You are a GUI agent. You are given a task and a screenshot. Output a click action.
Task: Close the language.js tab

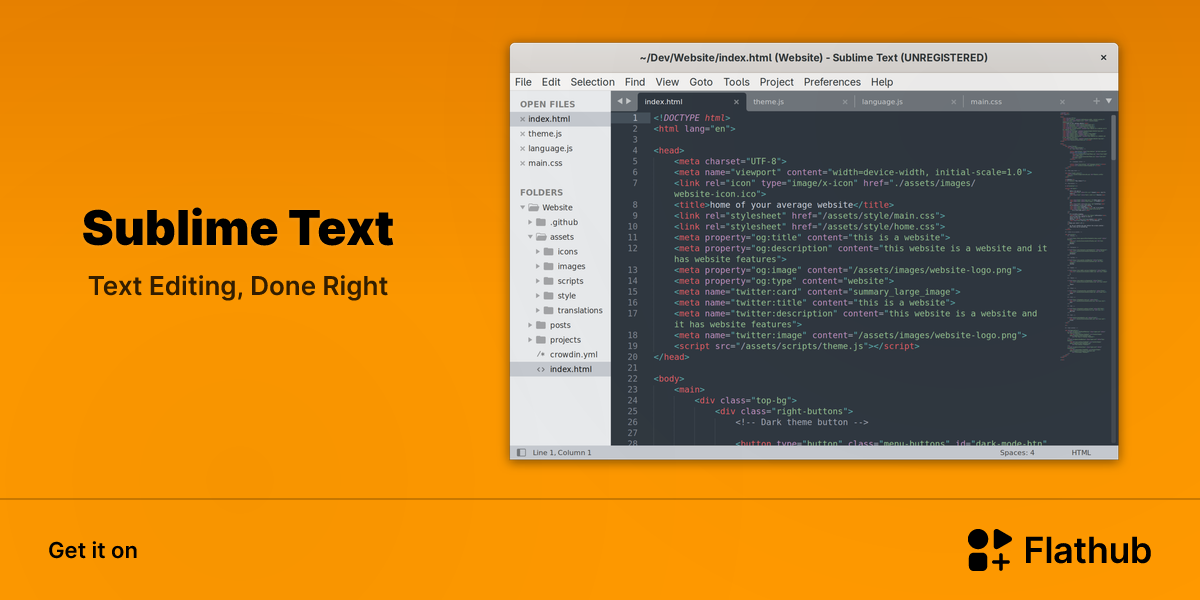tap(954, 102)
